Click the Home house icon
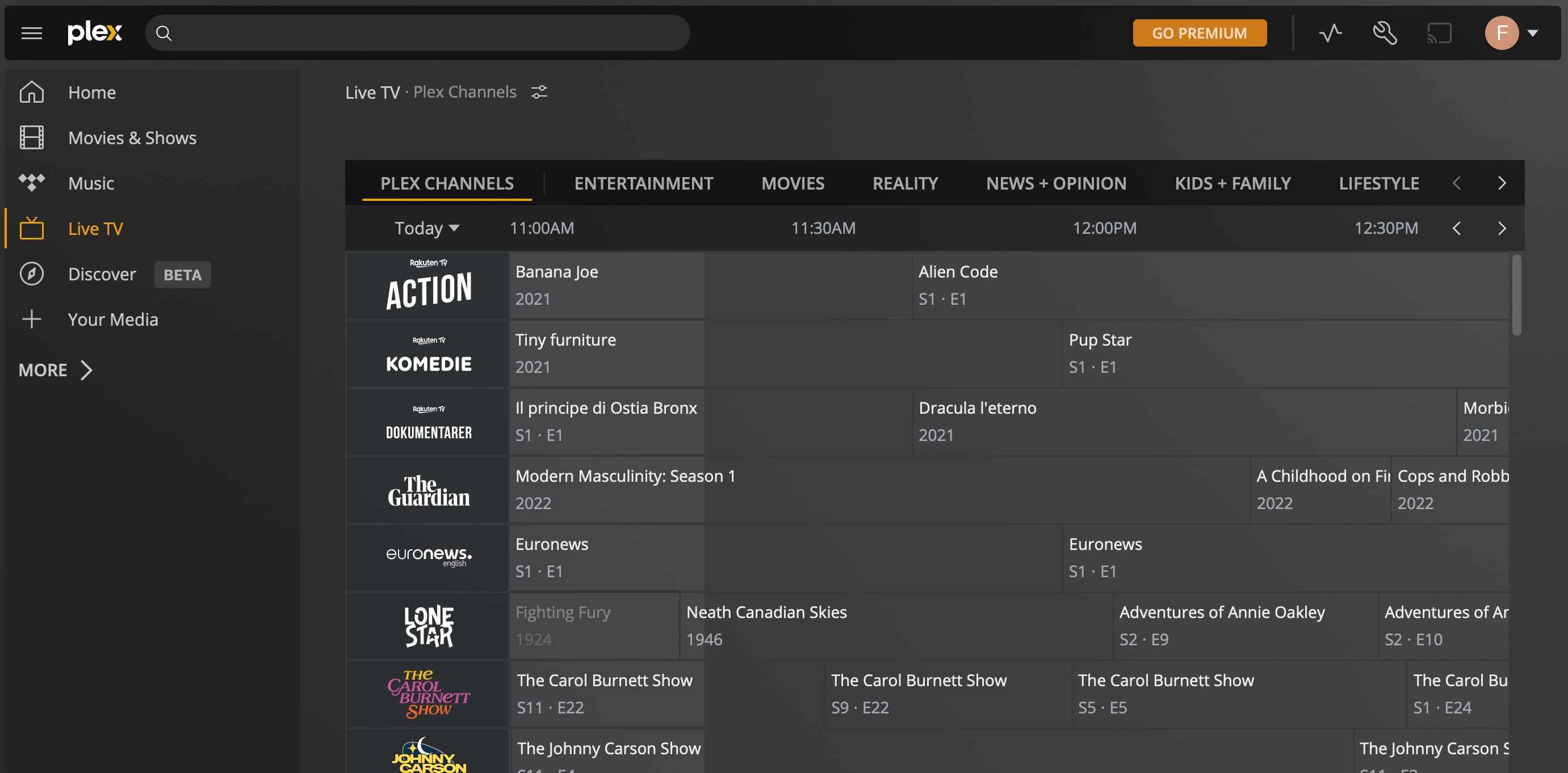This screenshot has width=1568, height=773. point(32,92)
